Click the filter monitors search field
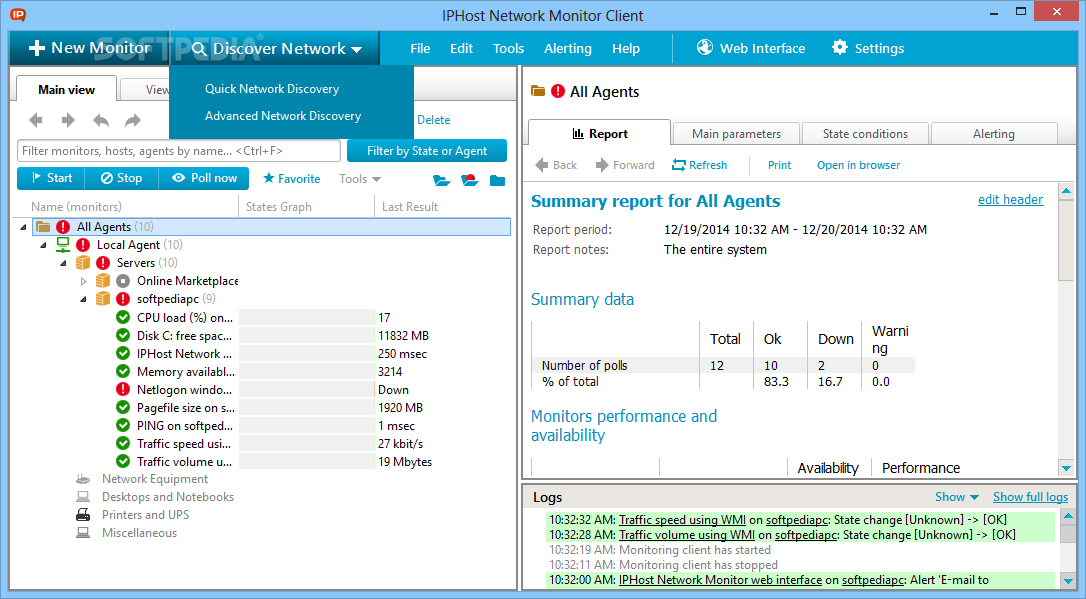This screenshot has height=599, width=1086. tap(179, 151)
